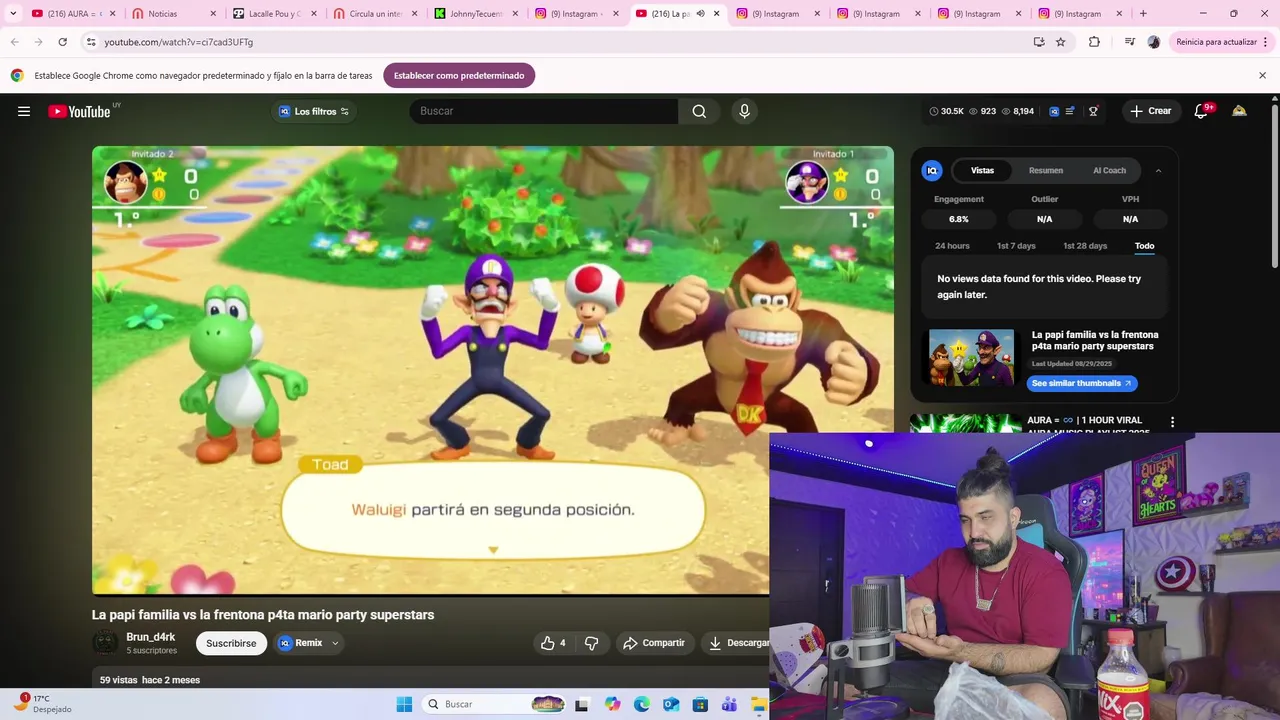This screenshot has height=720, width=1280.
Task: Open the Brun_d4rk channel name link
Action: coord(151,637)
